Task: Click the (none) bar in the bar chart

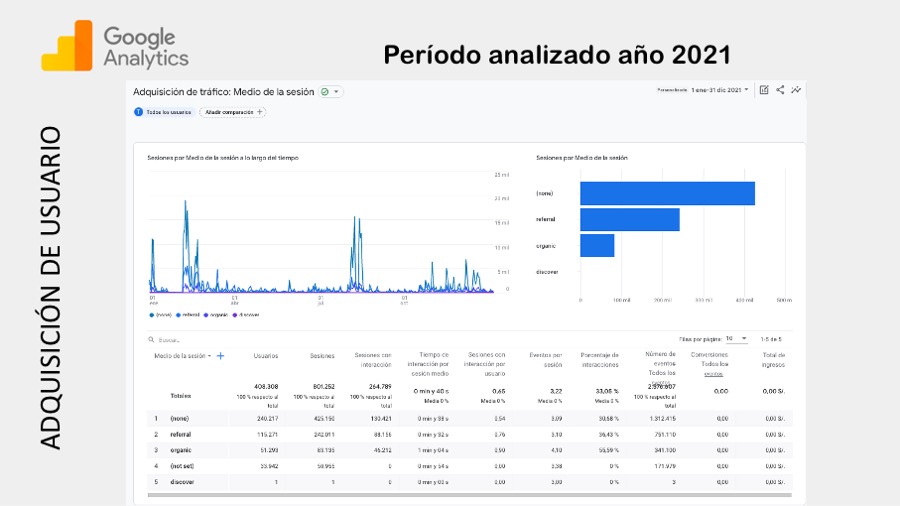Action: [667, 193]
